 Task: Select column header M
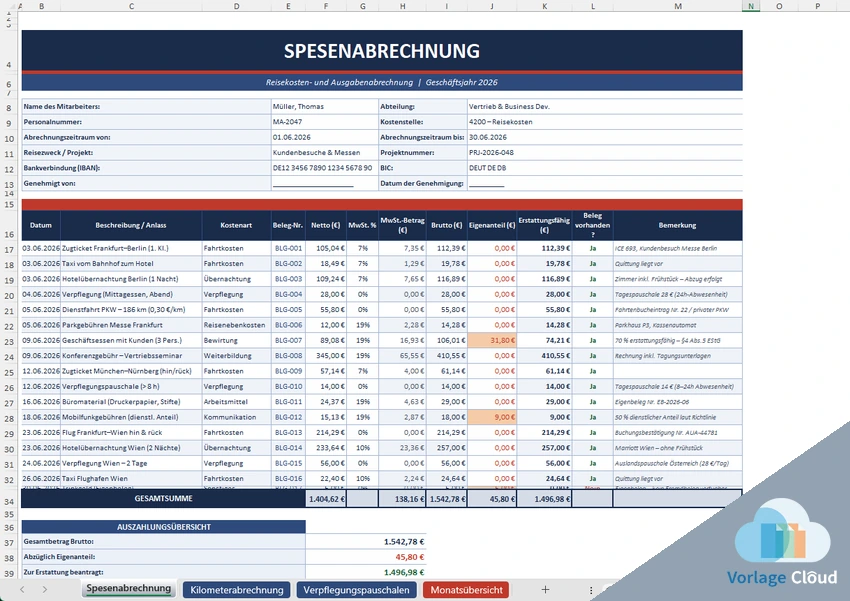(x=678, y=6)
